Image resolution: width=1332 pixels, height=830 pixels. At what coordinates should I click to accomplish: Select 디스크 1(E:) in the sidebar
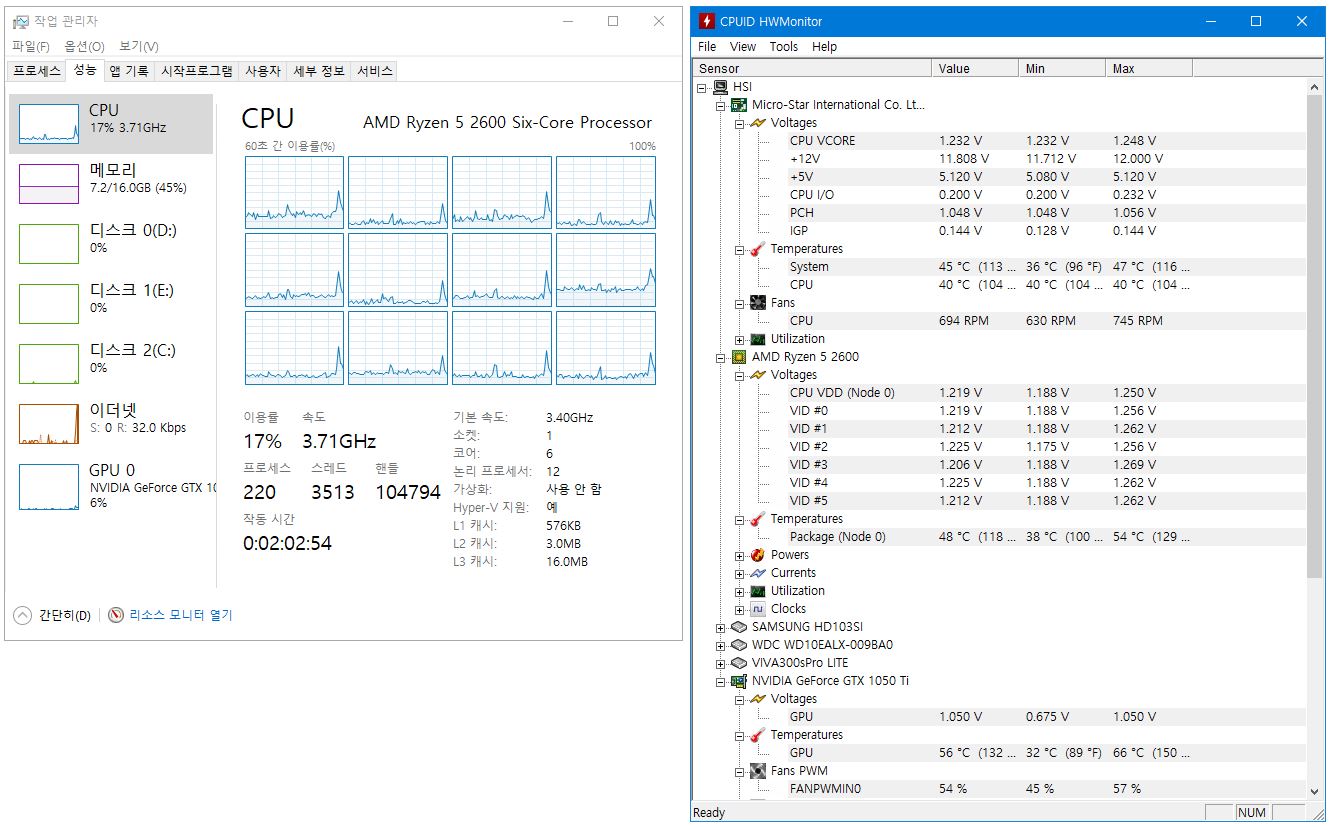(x=112, y=304)
